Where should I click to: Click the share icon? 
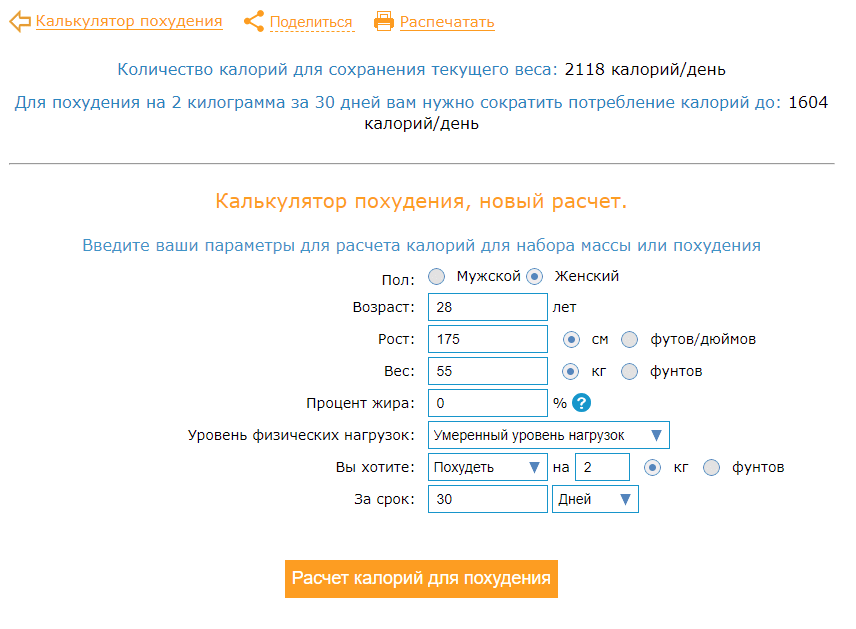tap(254, 21)
